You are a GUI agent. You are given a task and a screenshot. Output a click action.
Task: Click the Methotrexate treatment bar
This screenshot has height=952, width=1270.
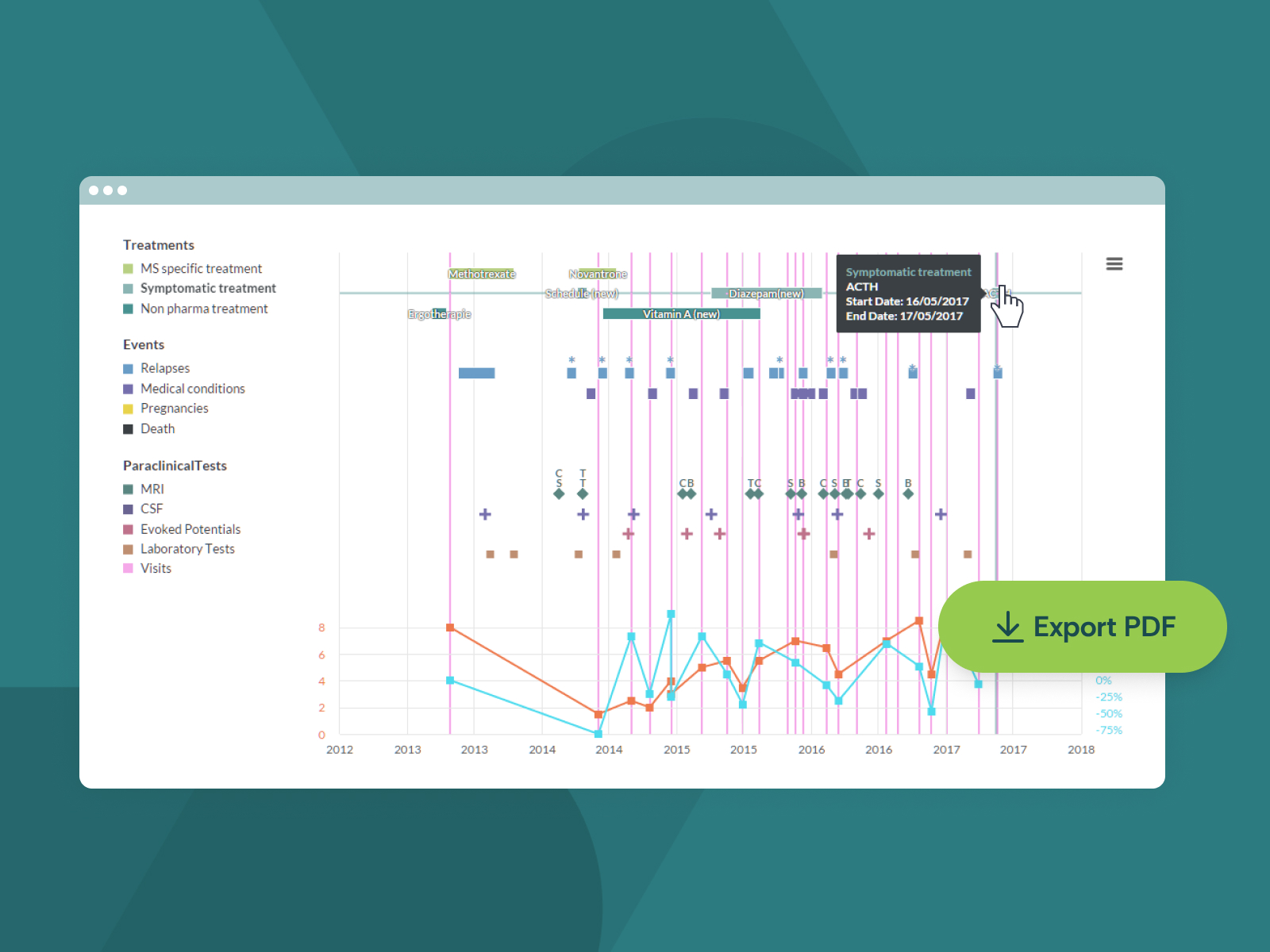coord(482,274)
